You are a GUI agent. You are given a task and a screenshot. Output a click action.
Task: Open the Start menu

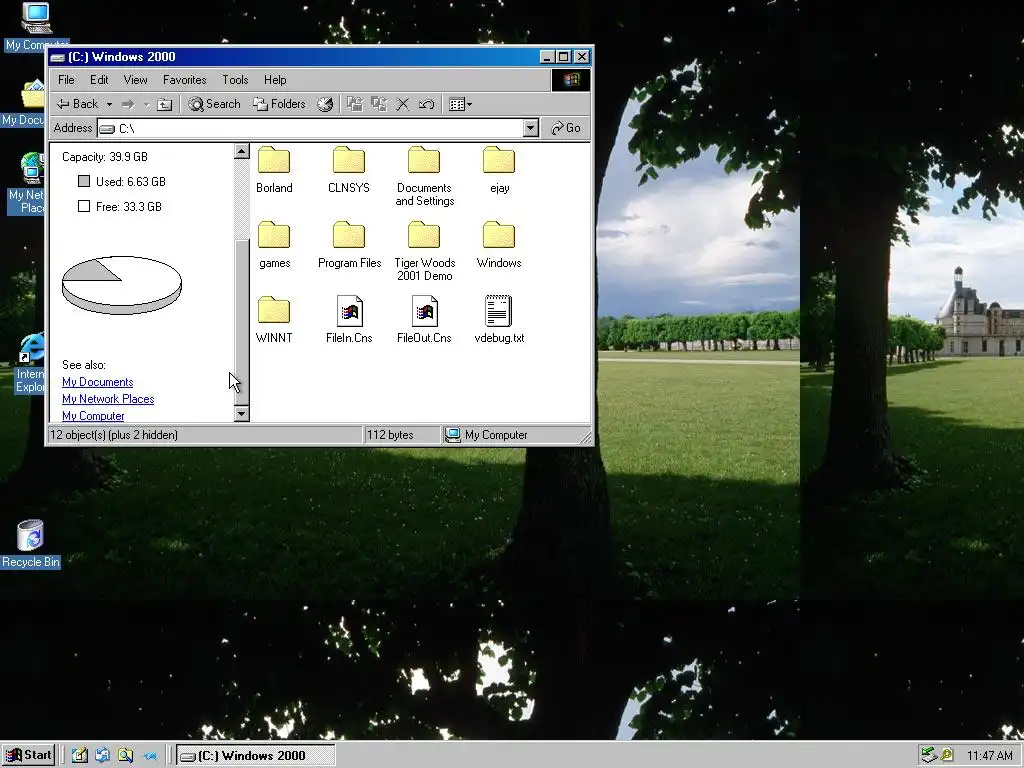(28, 756)
